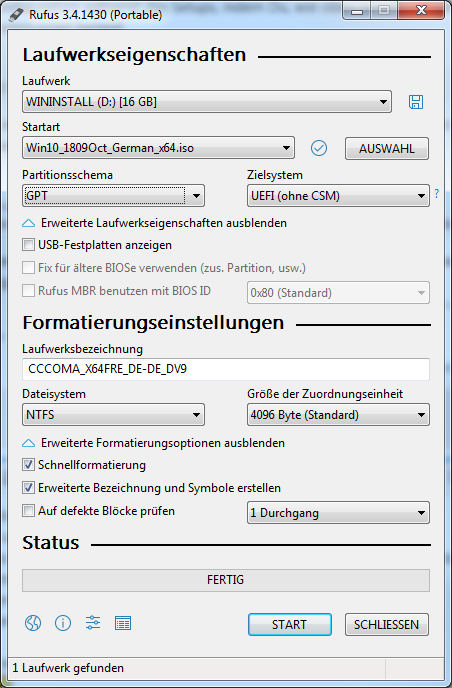Click the SCHLIESSEN button
Screen dimensions: 452x688
[x=387, y=624]
